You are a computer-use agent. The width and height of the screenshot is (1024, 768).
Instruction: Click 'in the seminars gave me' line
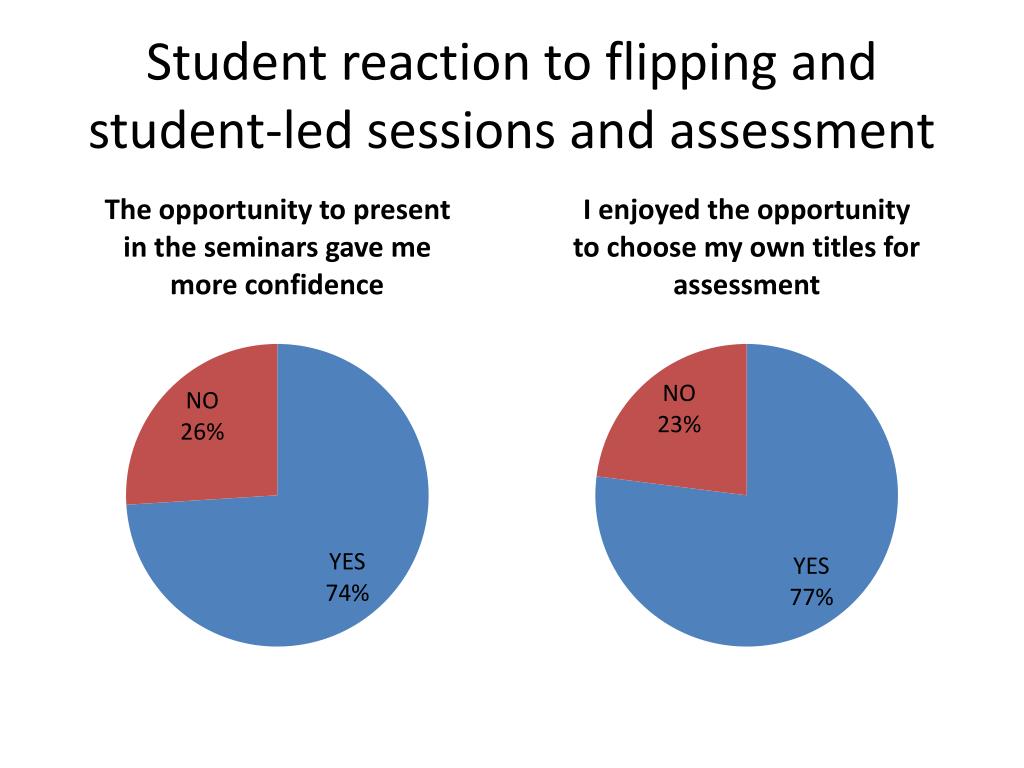[x=277, y=248]
